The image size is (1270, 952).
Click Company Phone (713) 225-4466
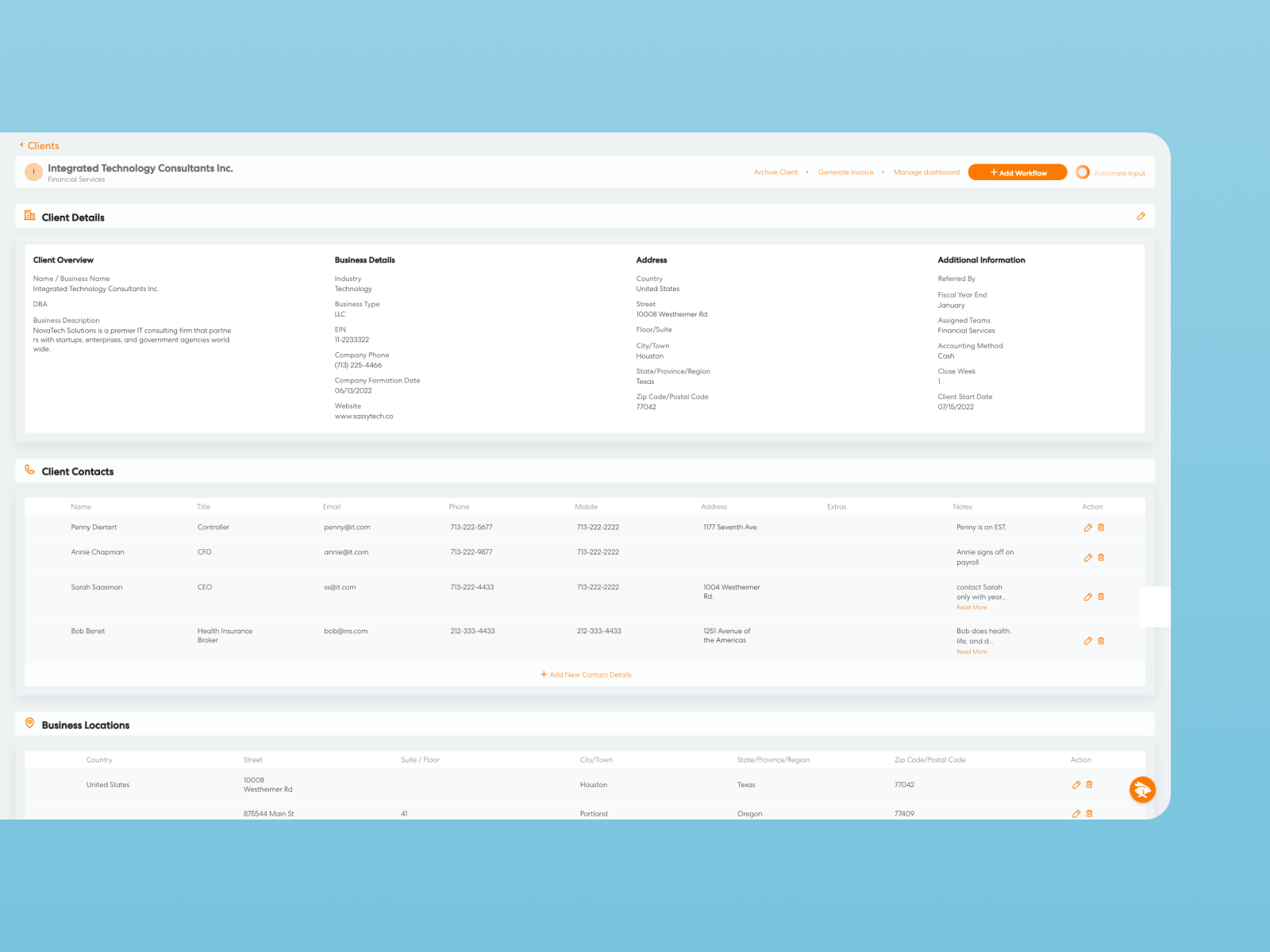358,366
